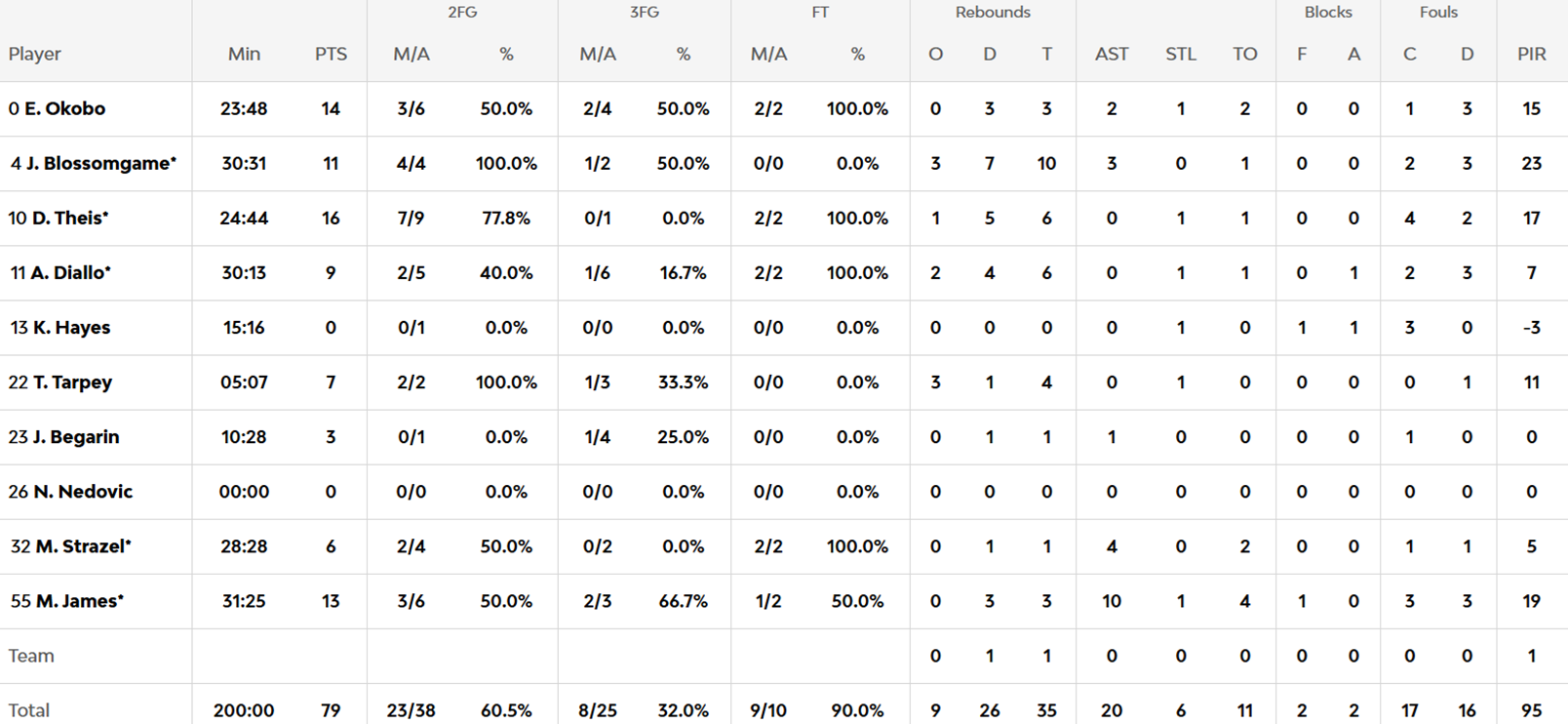Select the STL column header
Screen dimensions: 1568x724
1180,54
